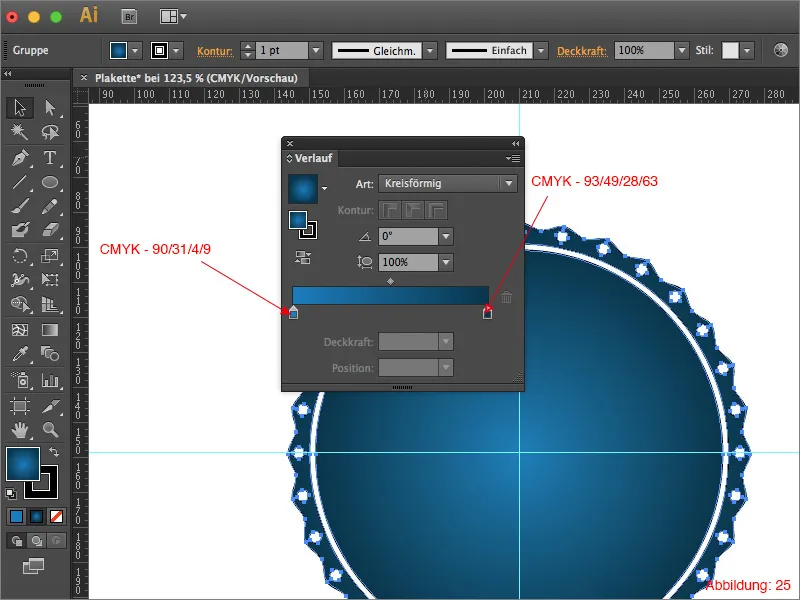
Task: Select the Column Graph tool
Action: tap(49, 380)
